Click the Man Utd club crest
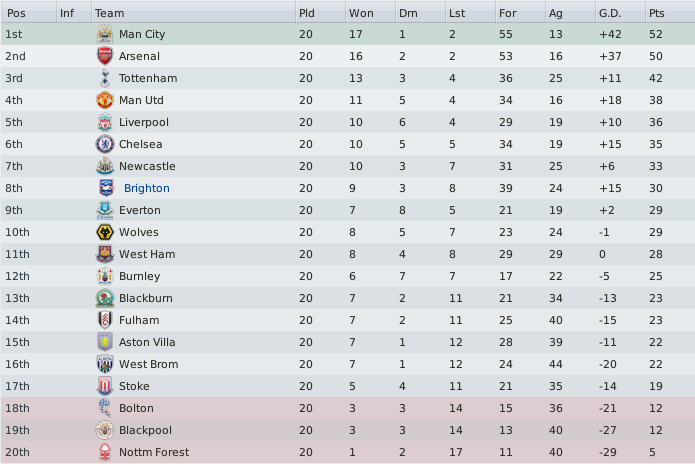 105,100
